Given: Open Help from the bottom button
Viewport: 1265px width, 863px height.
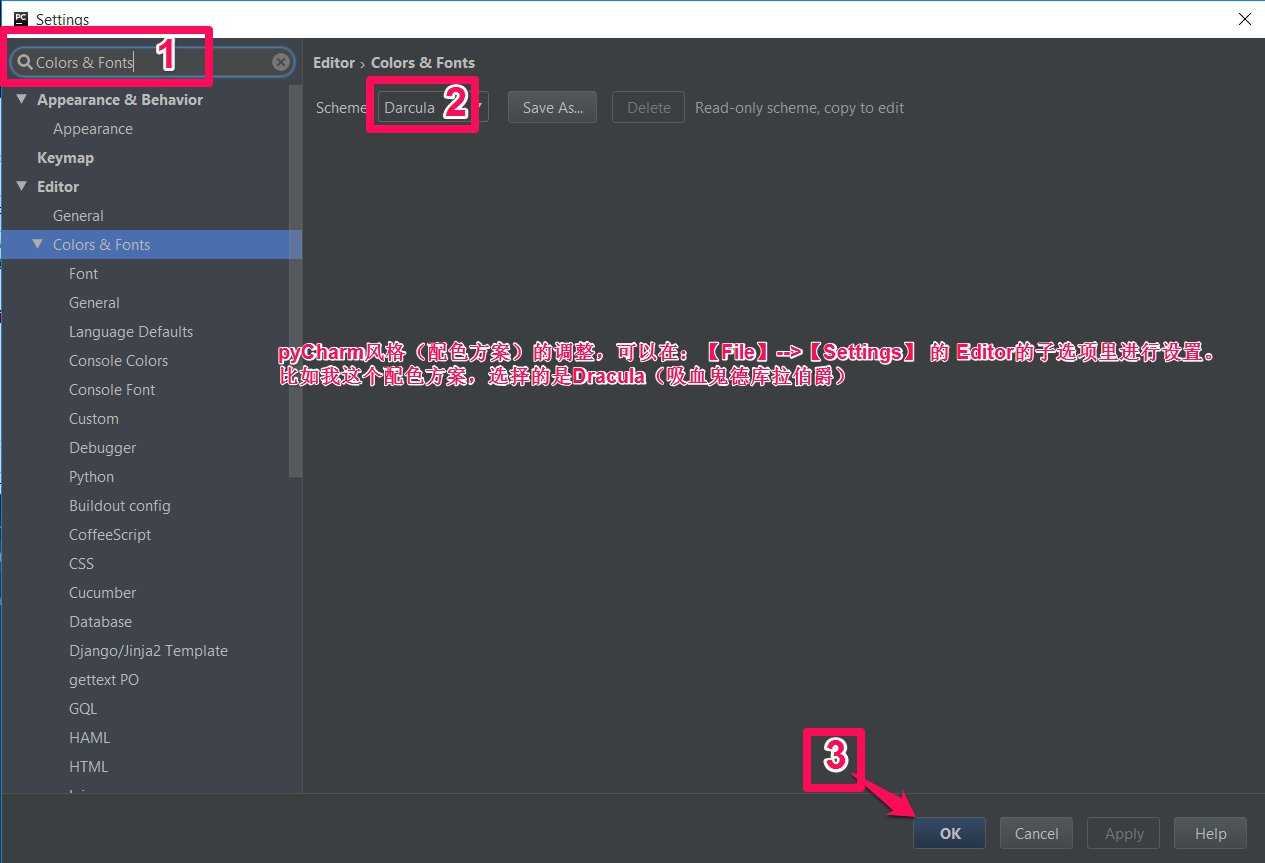Looking at the screenshot, I should (x=1211, y=833).
